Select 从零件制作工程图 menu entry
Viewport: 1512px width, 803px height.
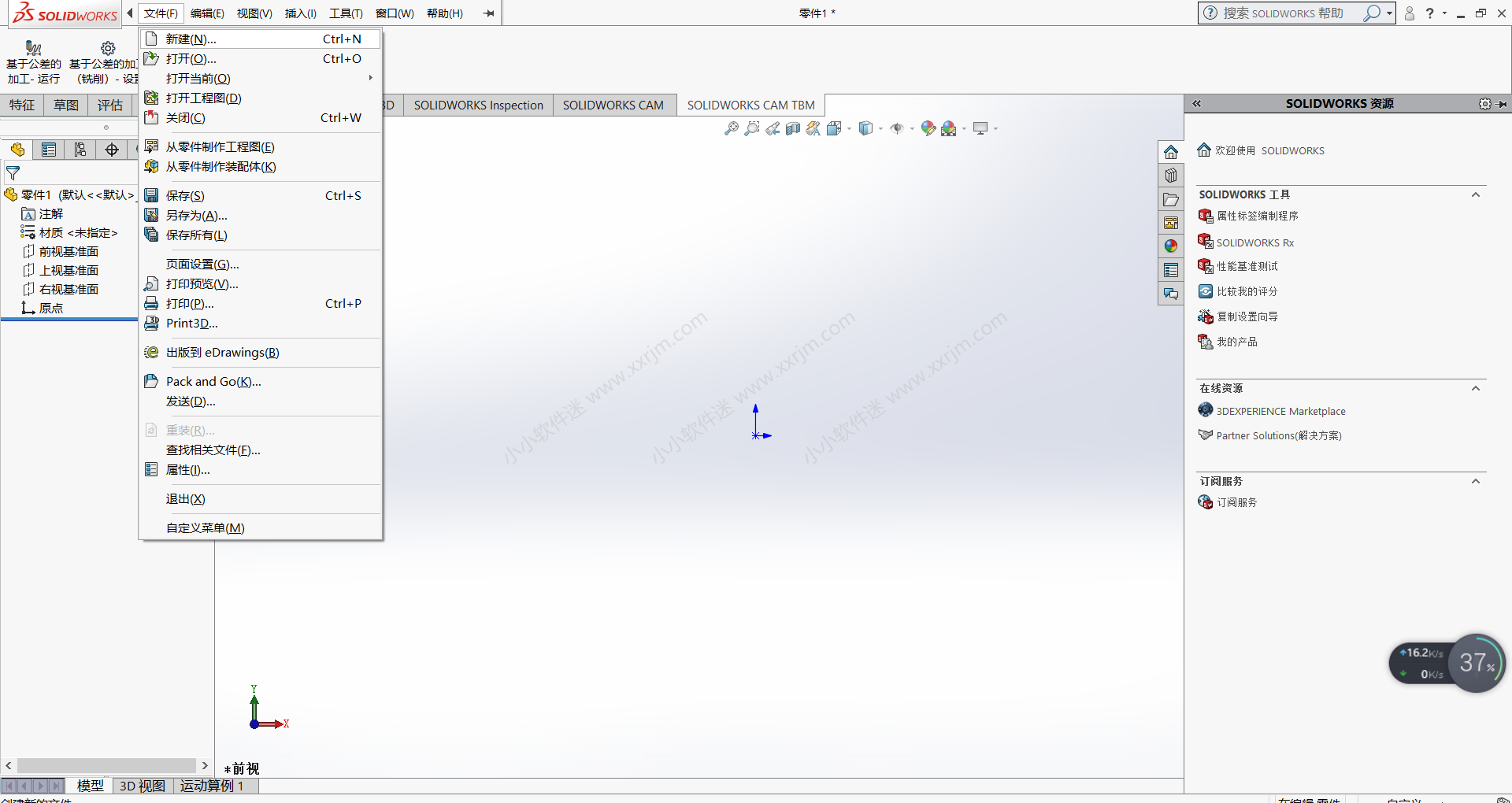coord(261,146)
